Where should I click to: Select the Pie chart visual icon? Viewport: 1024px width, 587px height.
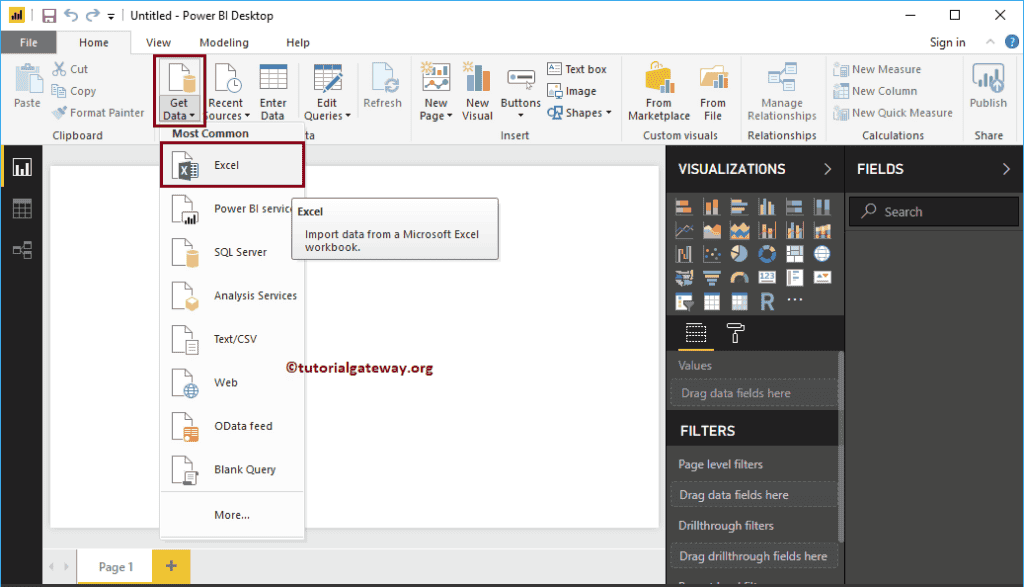tap(739, 252)
